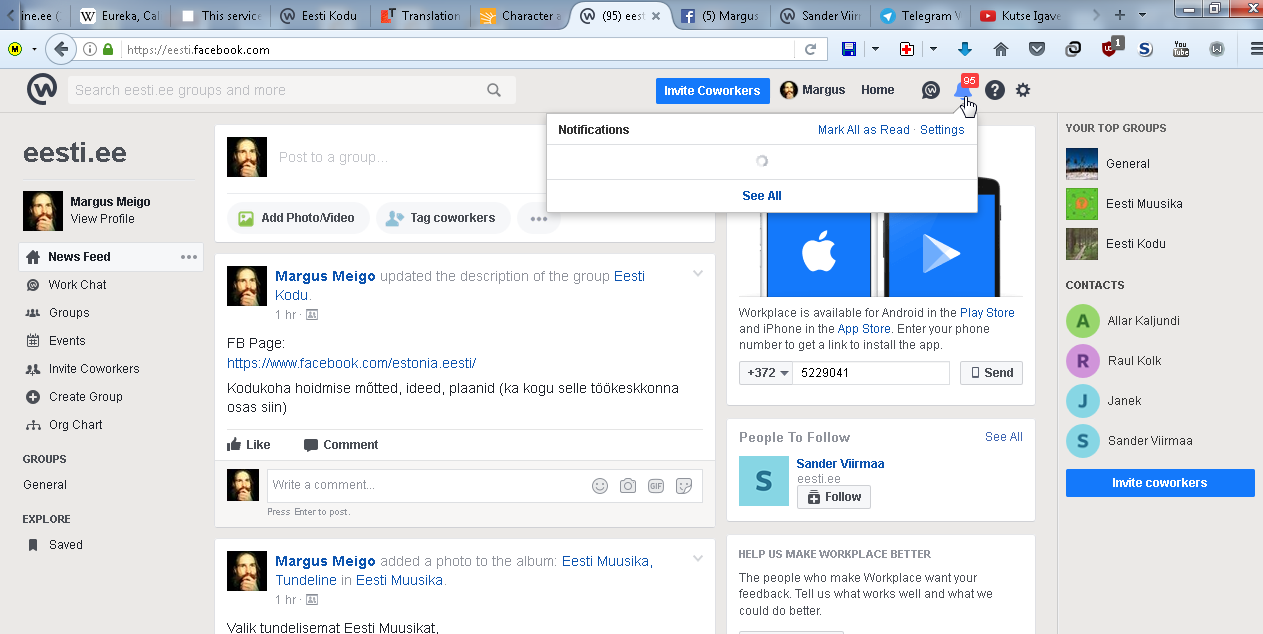
Task: Click the Invite Coworkers button in header
Action: pyautogui.click(x=712, y=90)
